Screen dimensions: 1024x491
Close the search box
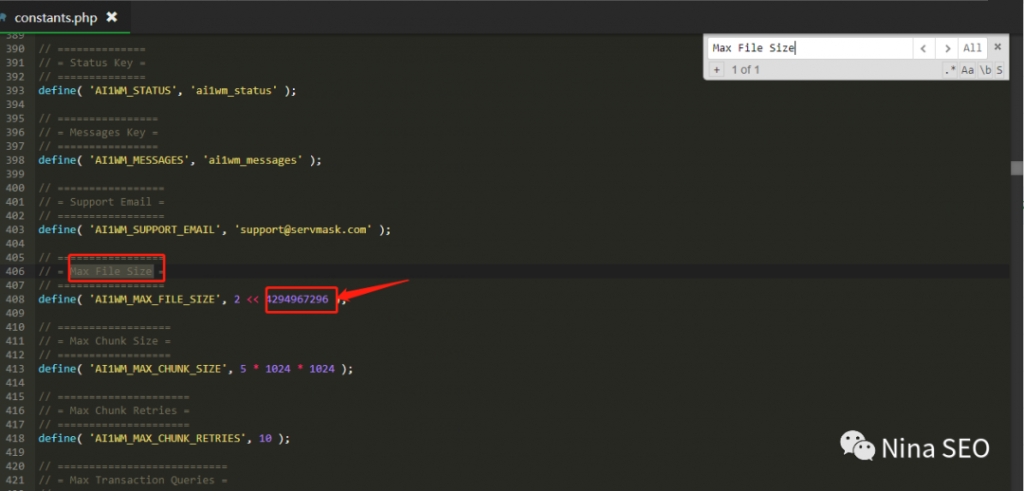coord(997,47)
